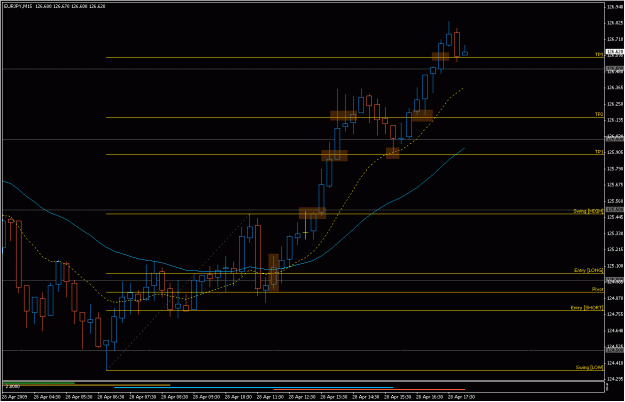
Task: Click the 126.250 price axis value
Action: [x=615, y=104]
